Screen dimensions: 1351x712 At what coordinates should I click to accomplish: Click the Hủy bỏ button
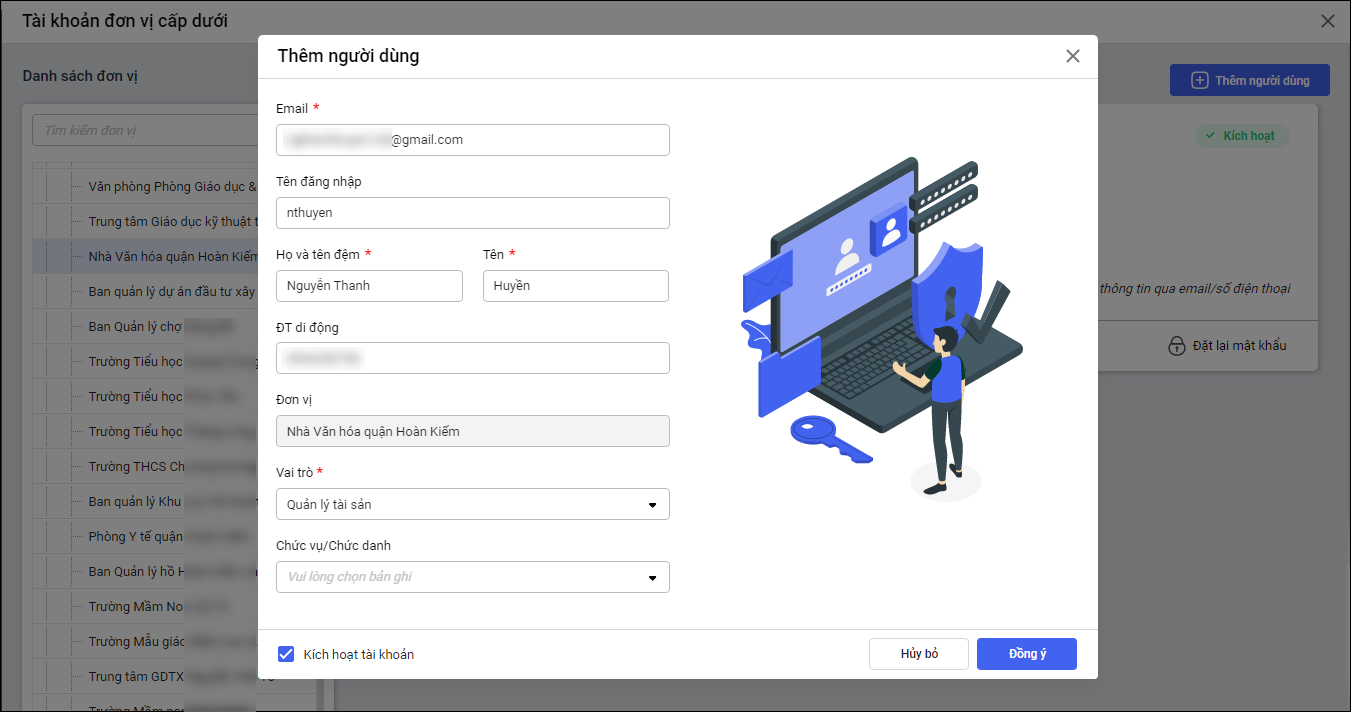(x=919, y=654)
